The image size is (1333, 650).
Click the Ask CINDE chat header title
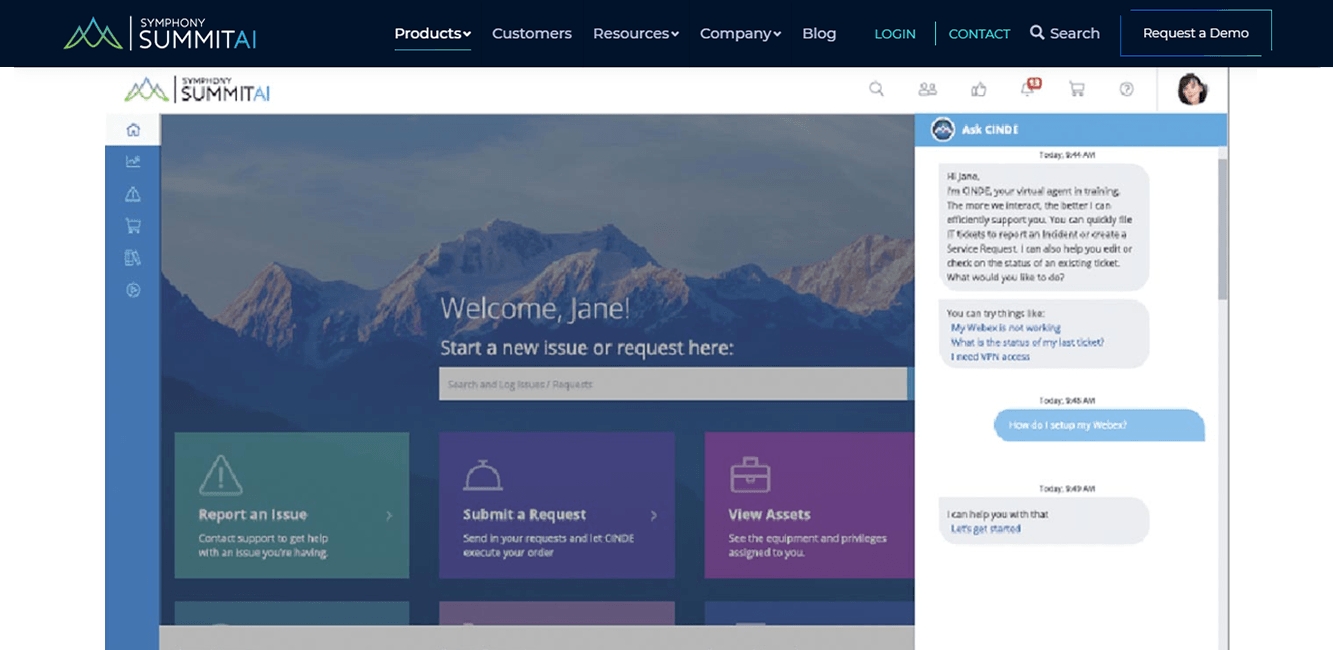click(x=990, y=130)
